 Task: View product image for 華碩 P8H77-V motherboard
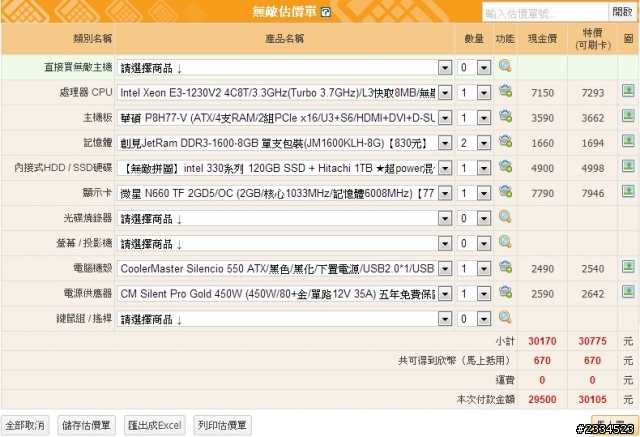point(628,116)
